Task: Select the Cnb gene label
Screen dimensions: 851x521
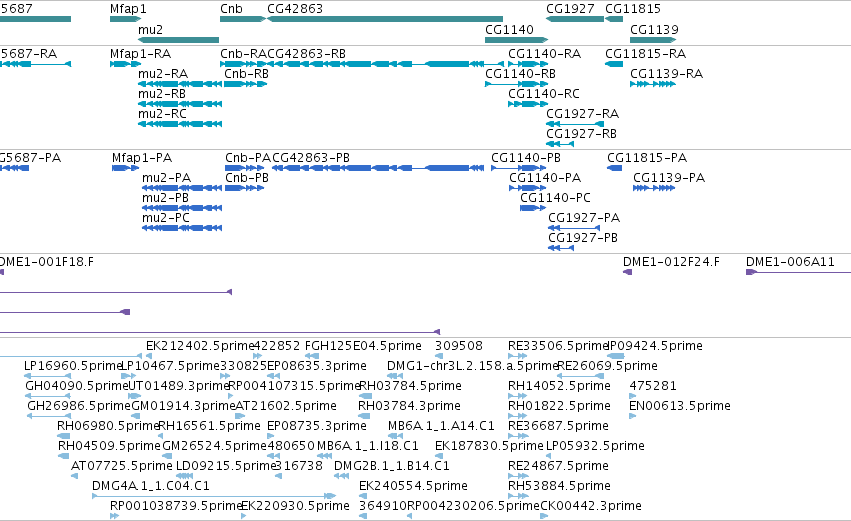Action: click(231, 9)
